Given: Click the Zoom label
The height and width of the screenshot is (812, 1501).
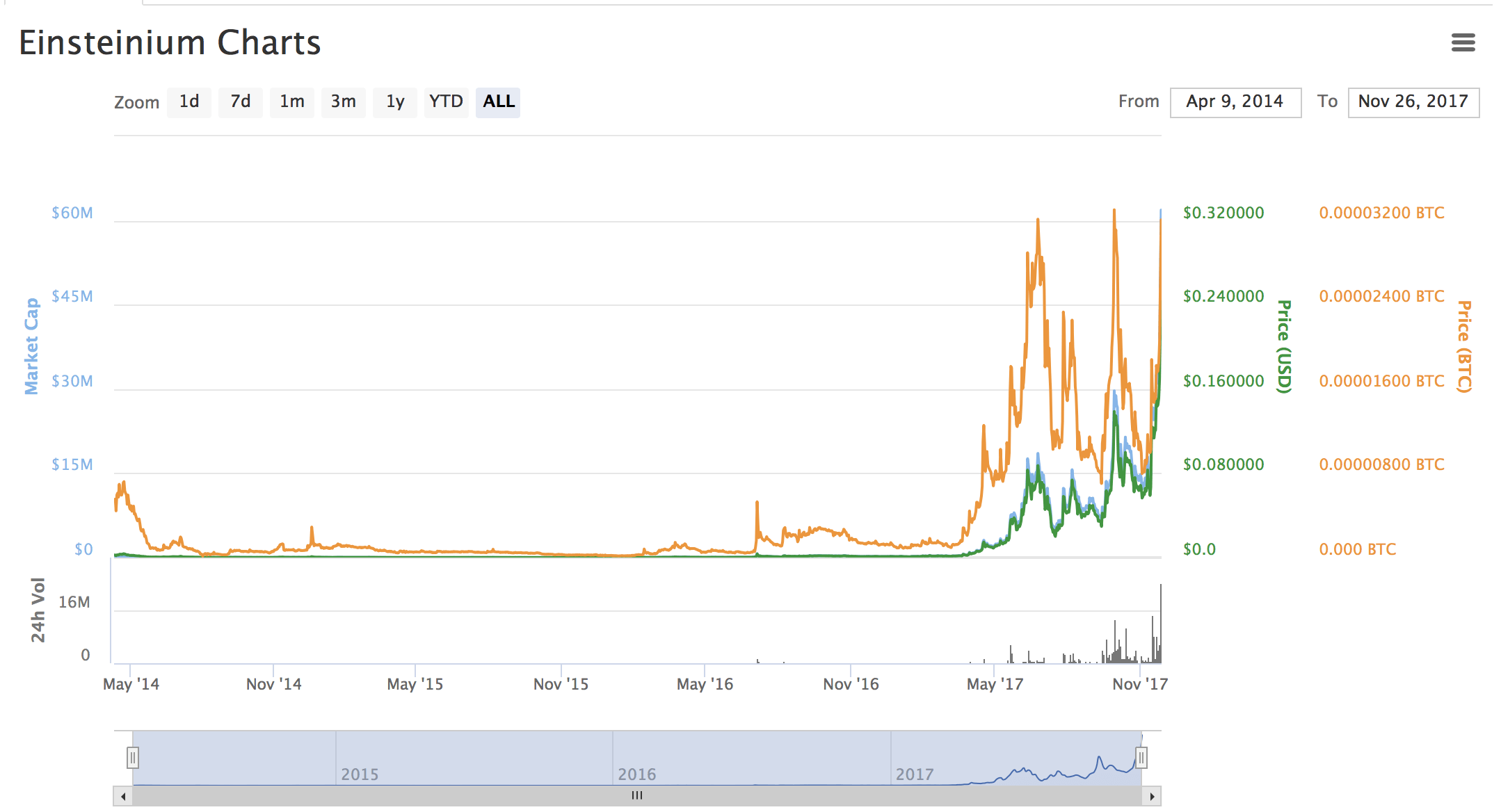Looking at the screenshot, I should pyautogui.click(x=136, y=103).
